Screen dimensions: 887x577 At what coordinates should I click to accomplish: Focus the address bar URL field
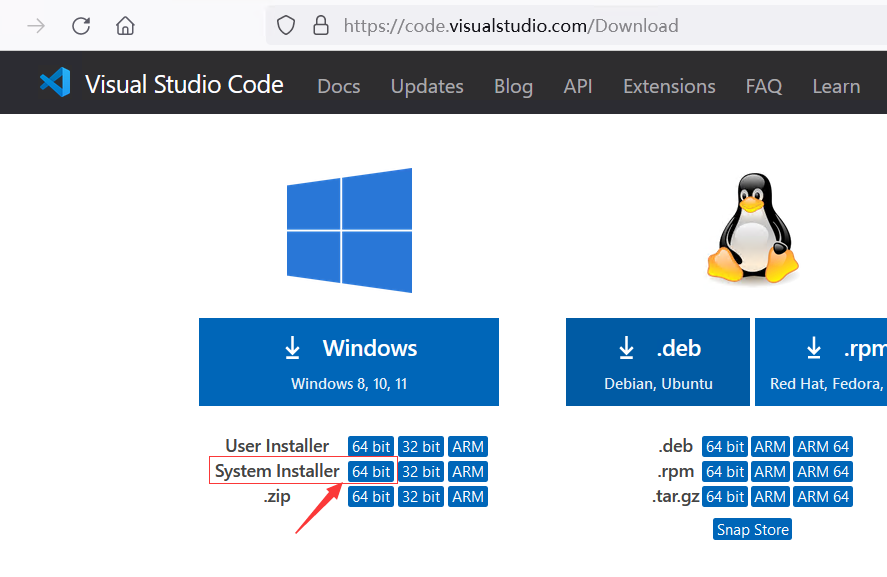click(576, 25)
